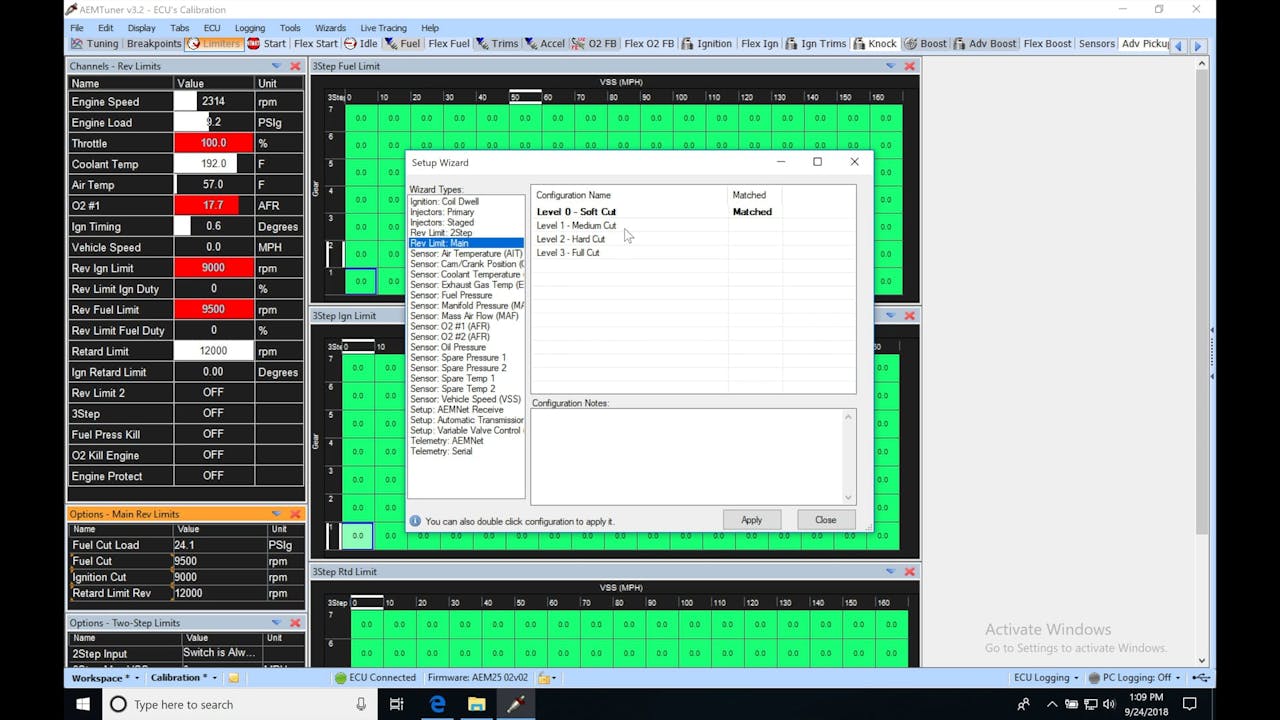Collapse the Channels - Rev Limits panel
Viewport: 1280px width, 720px height.
coord(278,65)
